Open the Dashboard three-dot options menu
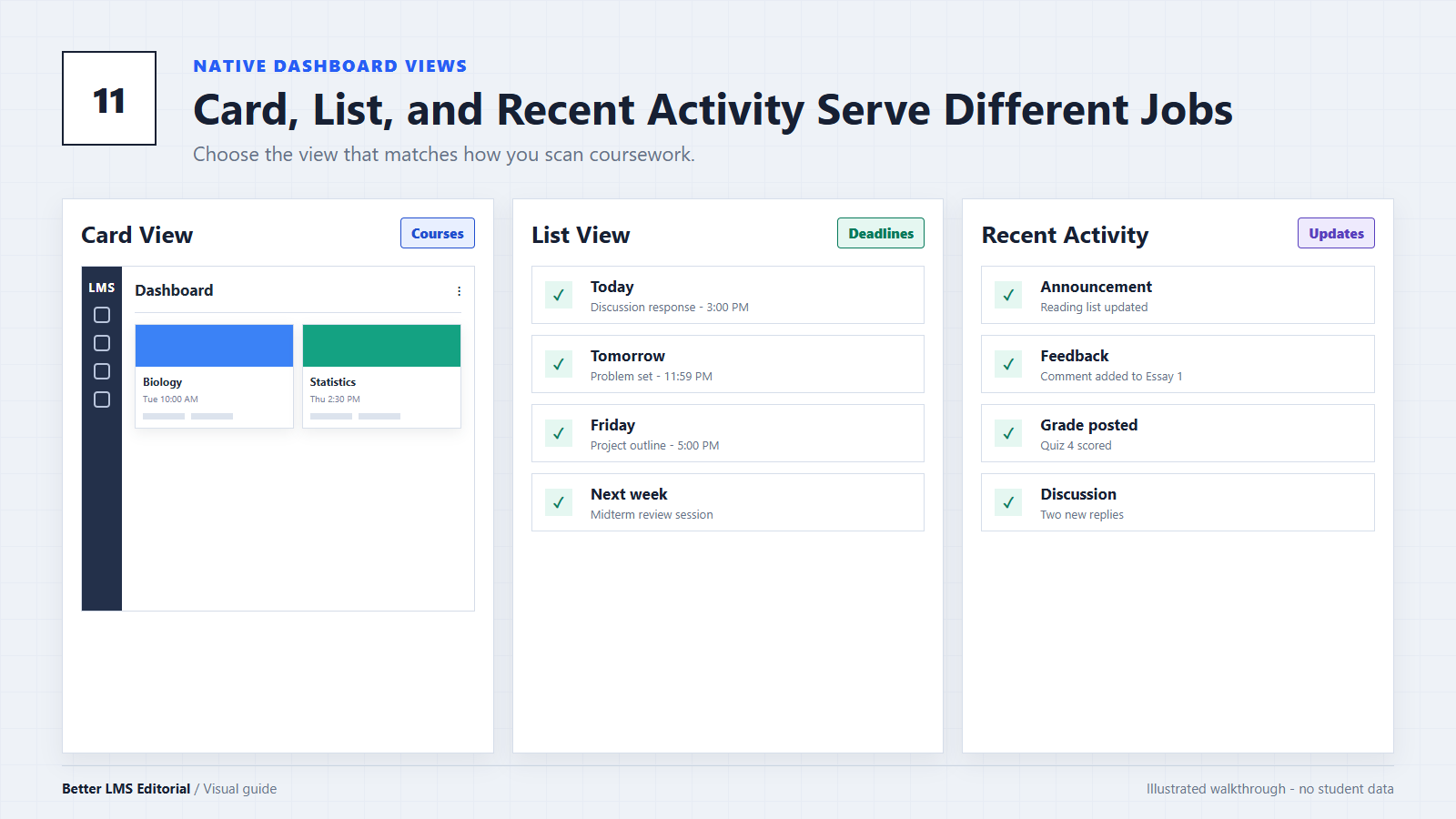1456x819 pixels. tap(459, 291)
